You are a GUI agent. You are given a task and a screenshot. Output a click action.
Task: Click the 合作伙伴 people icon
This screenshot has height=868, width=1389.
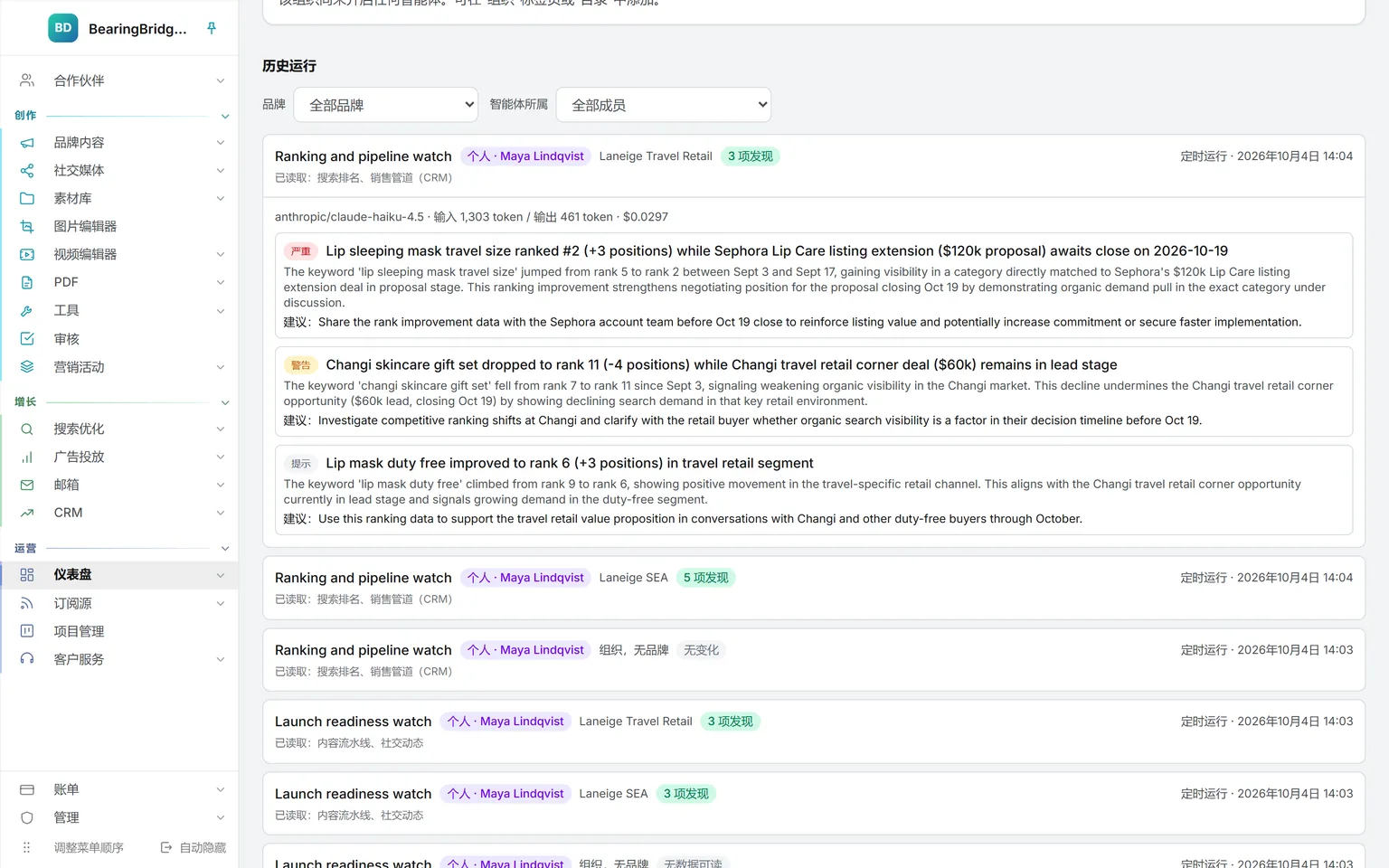click(x=27, y=80)
